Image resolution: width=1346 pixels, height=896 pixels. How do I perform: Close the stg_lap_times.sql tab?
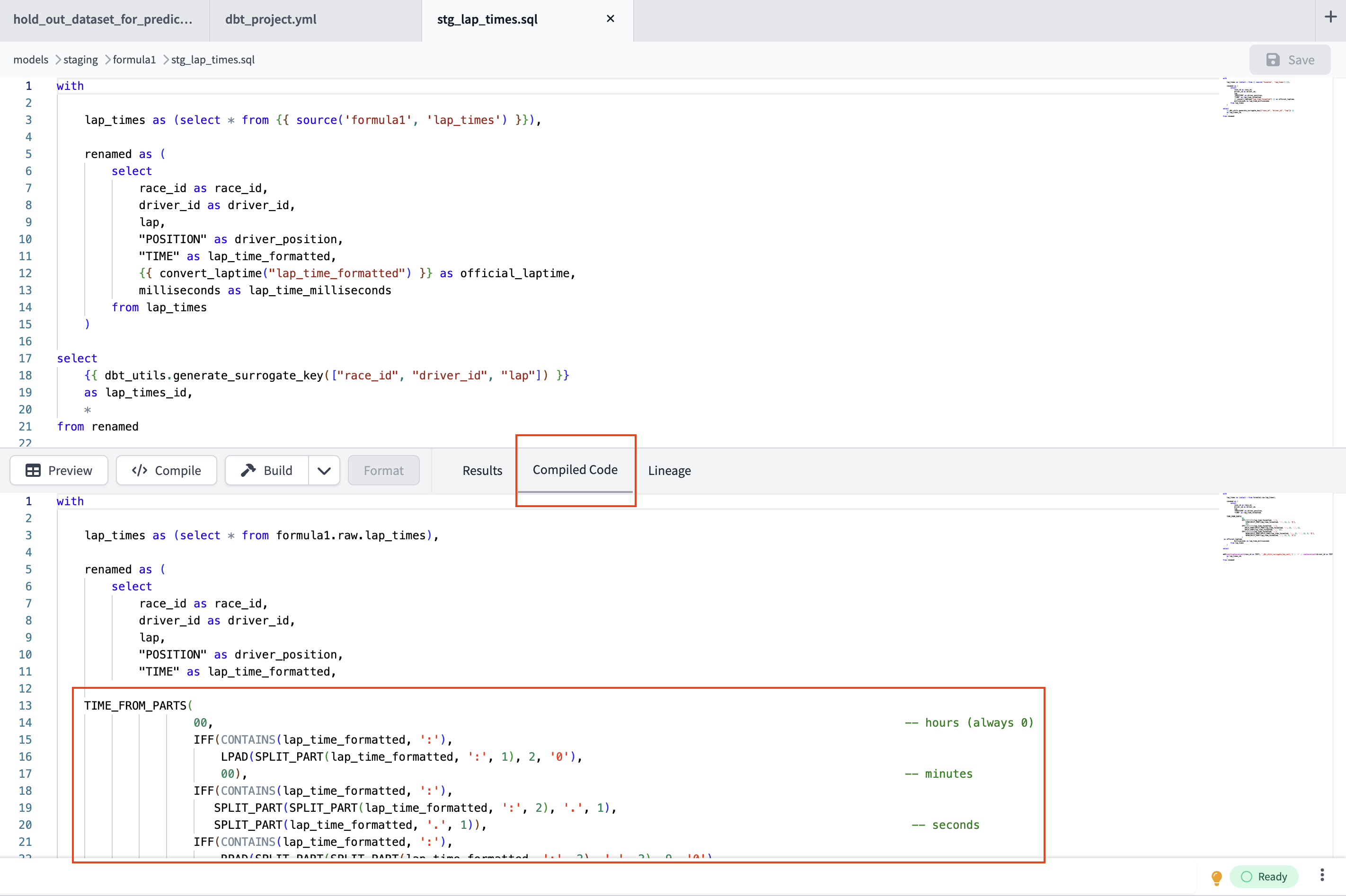click(610, 19)
